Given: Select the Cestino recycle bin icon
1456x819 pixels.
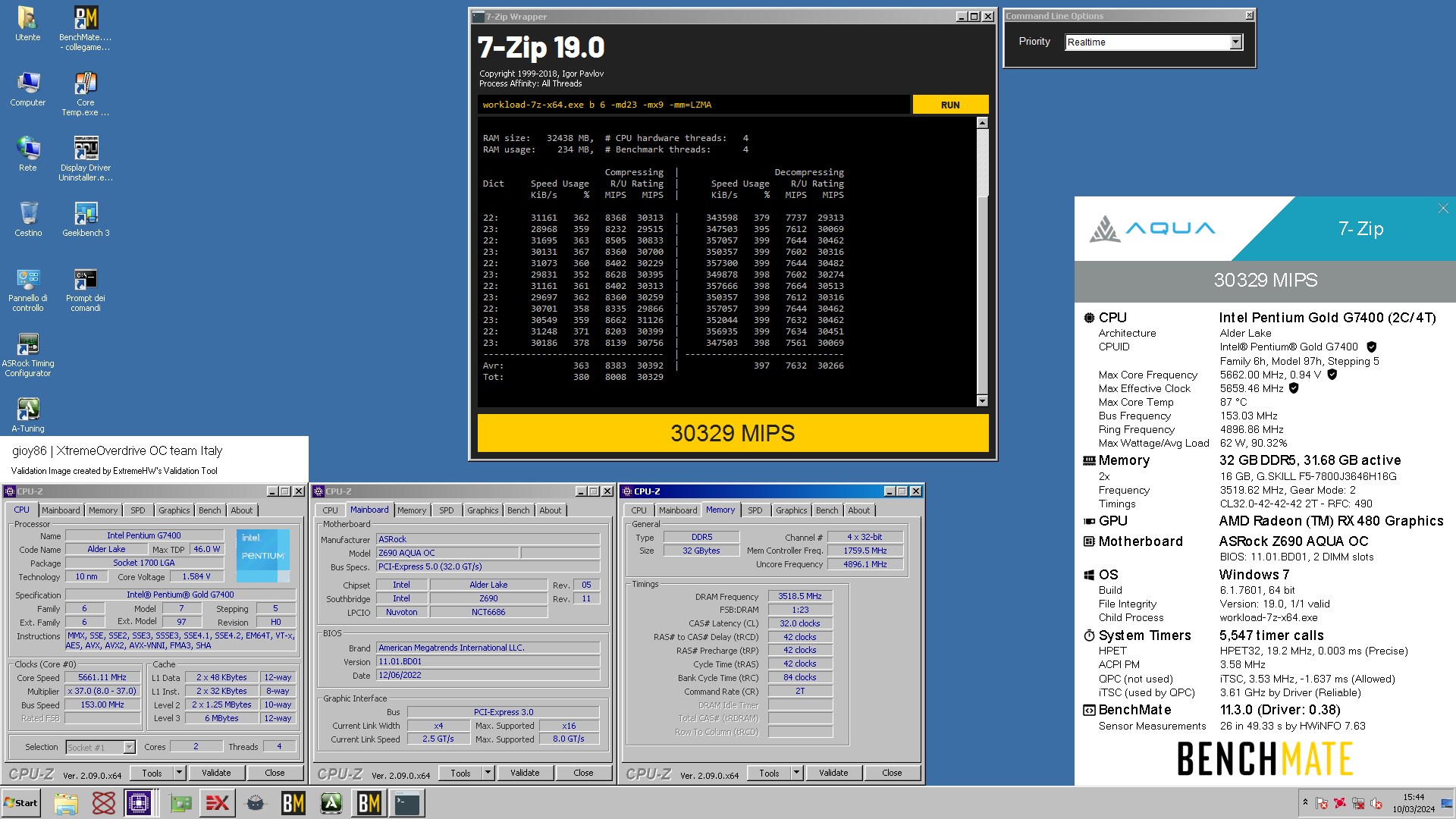Looking at the screenshot, I should click(27, 219).
